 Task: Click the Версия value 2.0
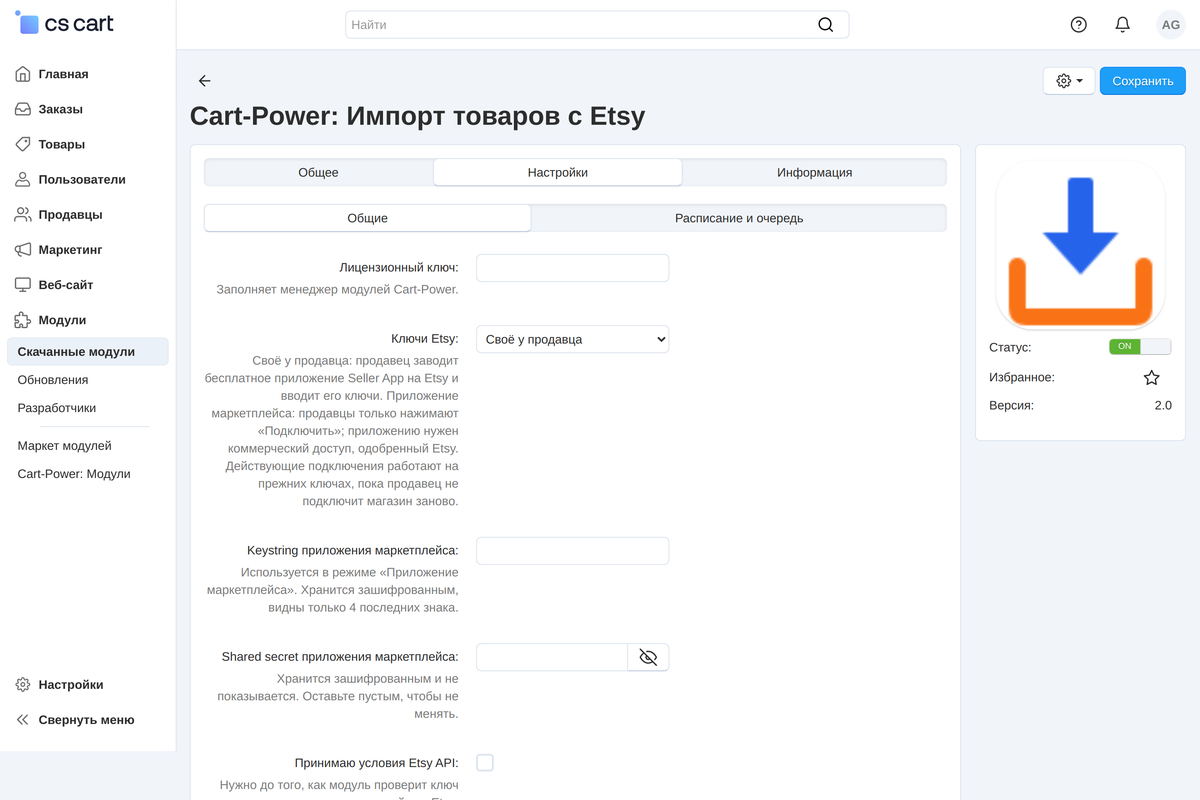pos(1163,406)
